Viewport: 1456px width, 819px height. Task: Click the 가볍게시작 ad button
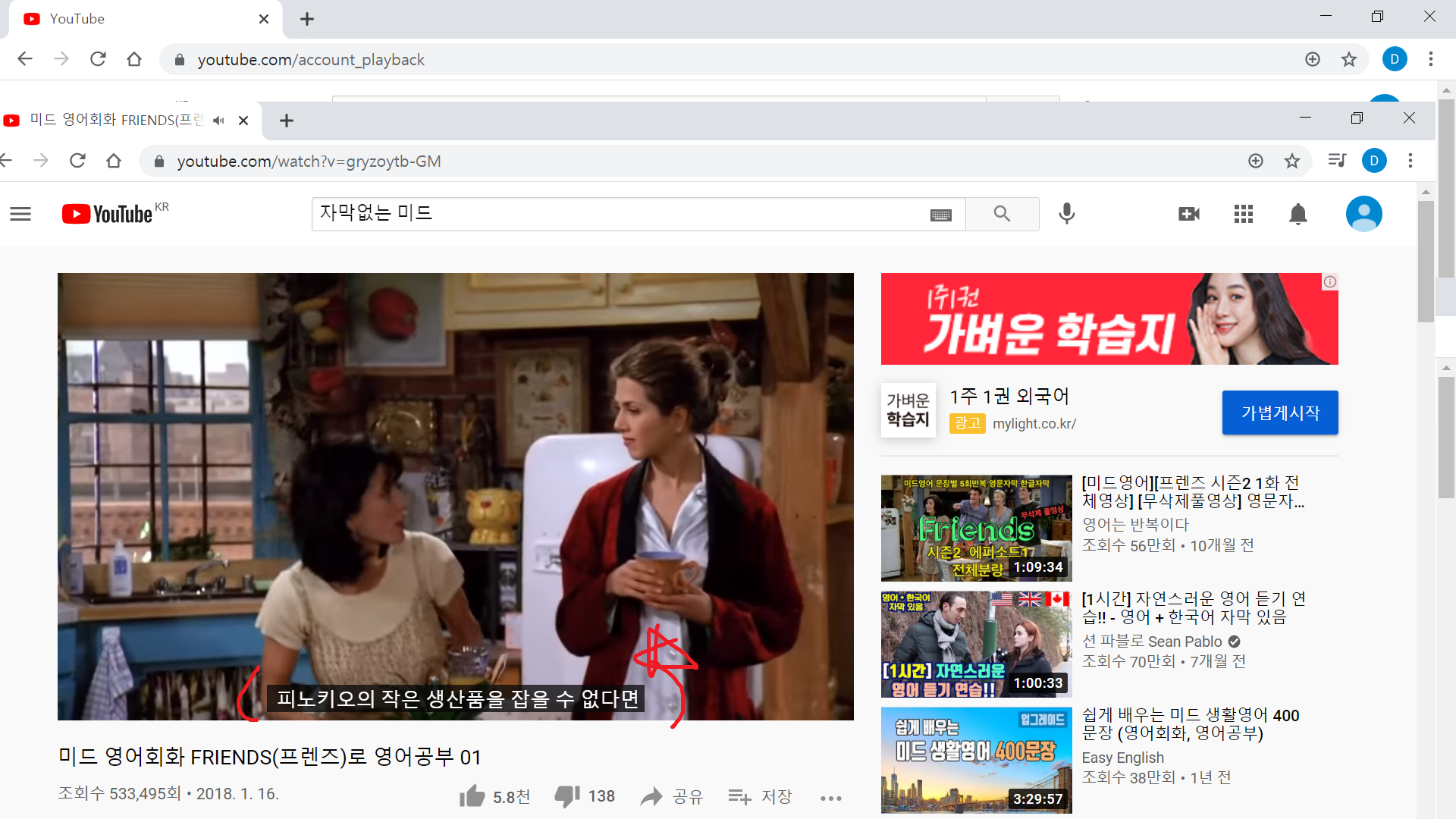point(1279,413)
